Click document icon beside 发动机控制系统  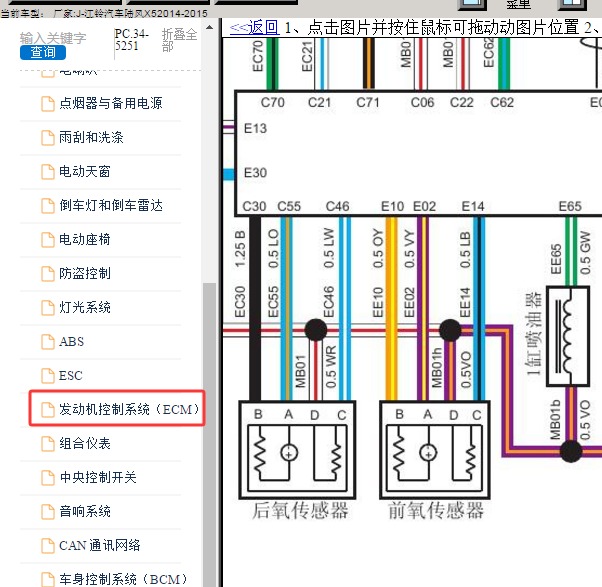click(x=48, y=410)
